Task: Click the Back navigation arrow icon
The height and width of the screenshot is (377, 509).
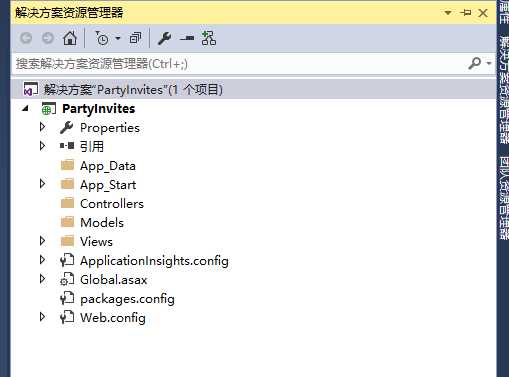Action: click(x=26, y=38)
